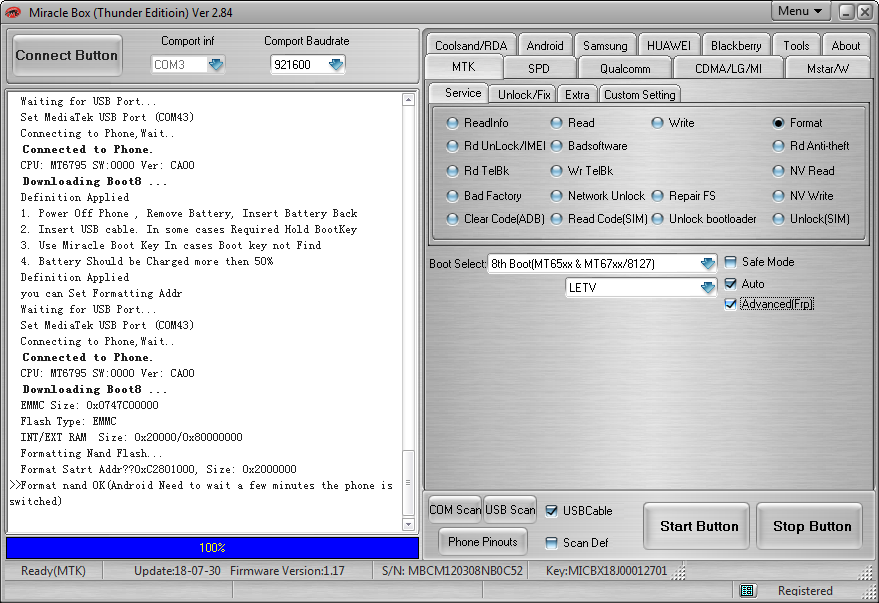Click the COM Scan button
The width and height of the screenshot is (879, 603).
455,509
